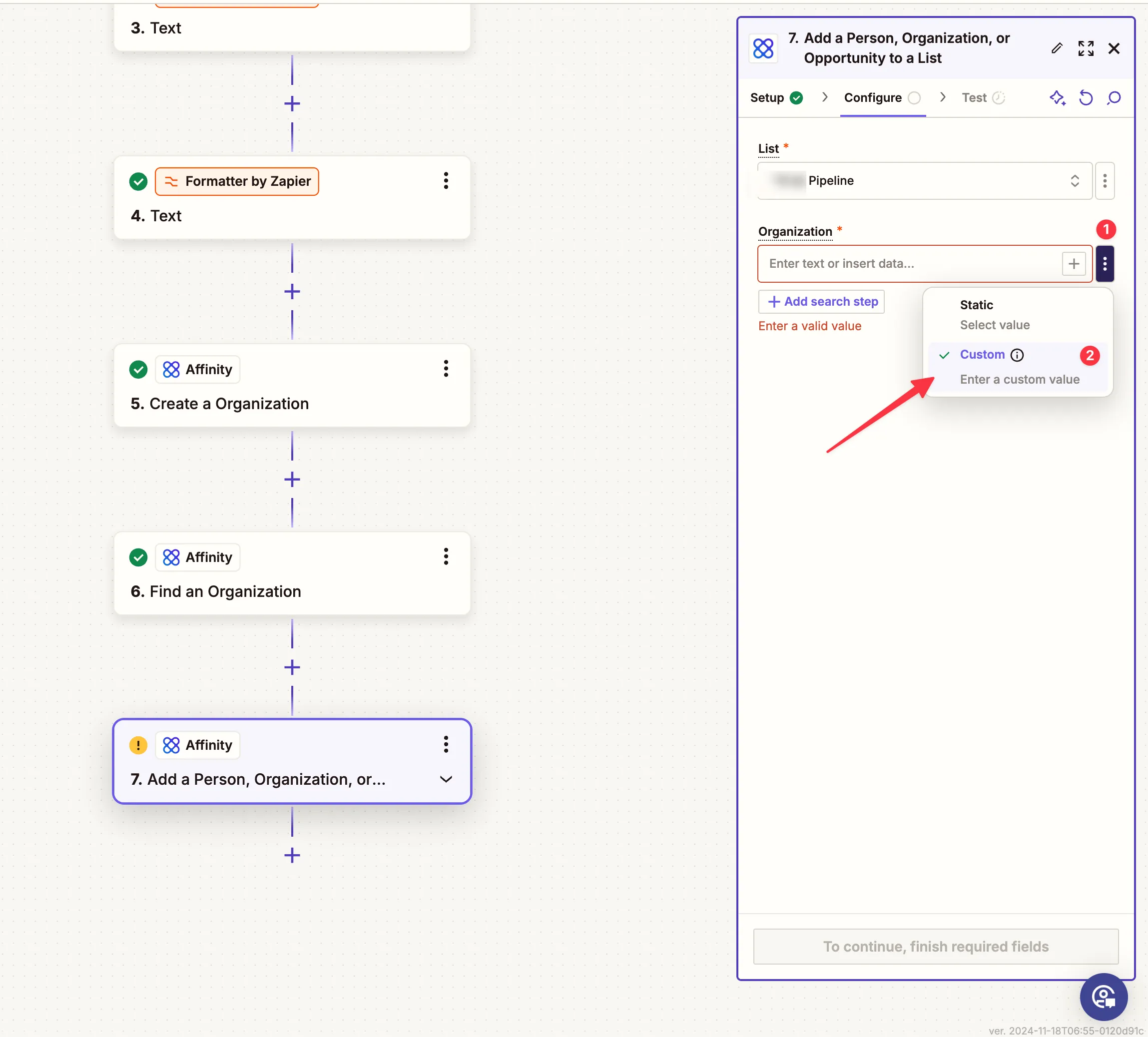Switch to the Setup tab

coord(776,98)
